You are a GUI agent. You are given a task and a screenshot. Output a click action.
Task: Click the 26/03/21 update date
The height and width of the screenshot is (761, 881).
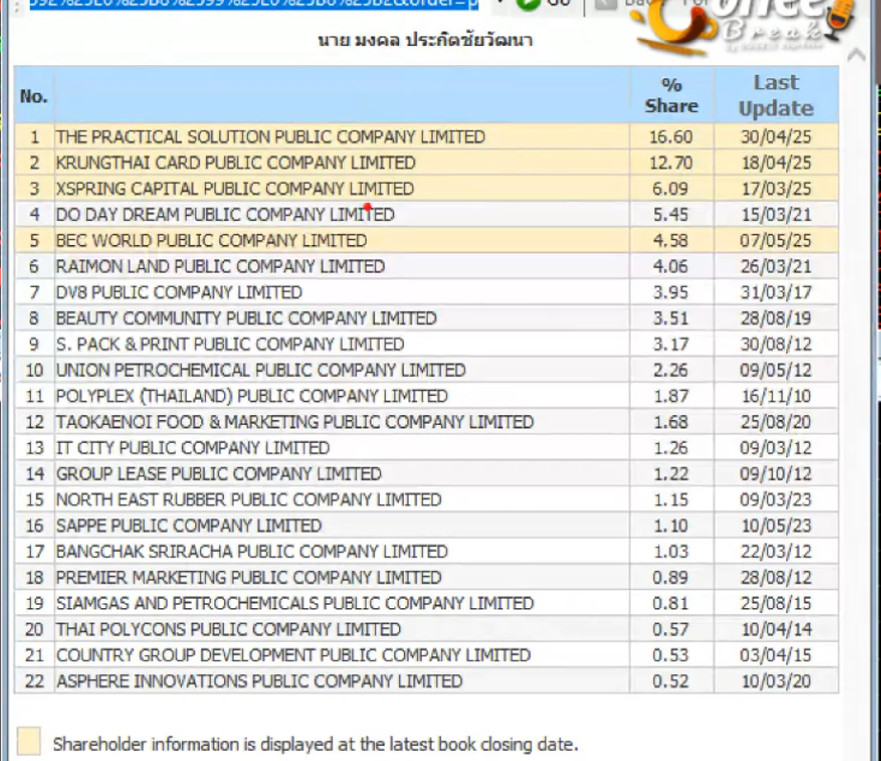[776, 266]
